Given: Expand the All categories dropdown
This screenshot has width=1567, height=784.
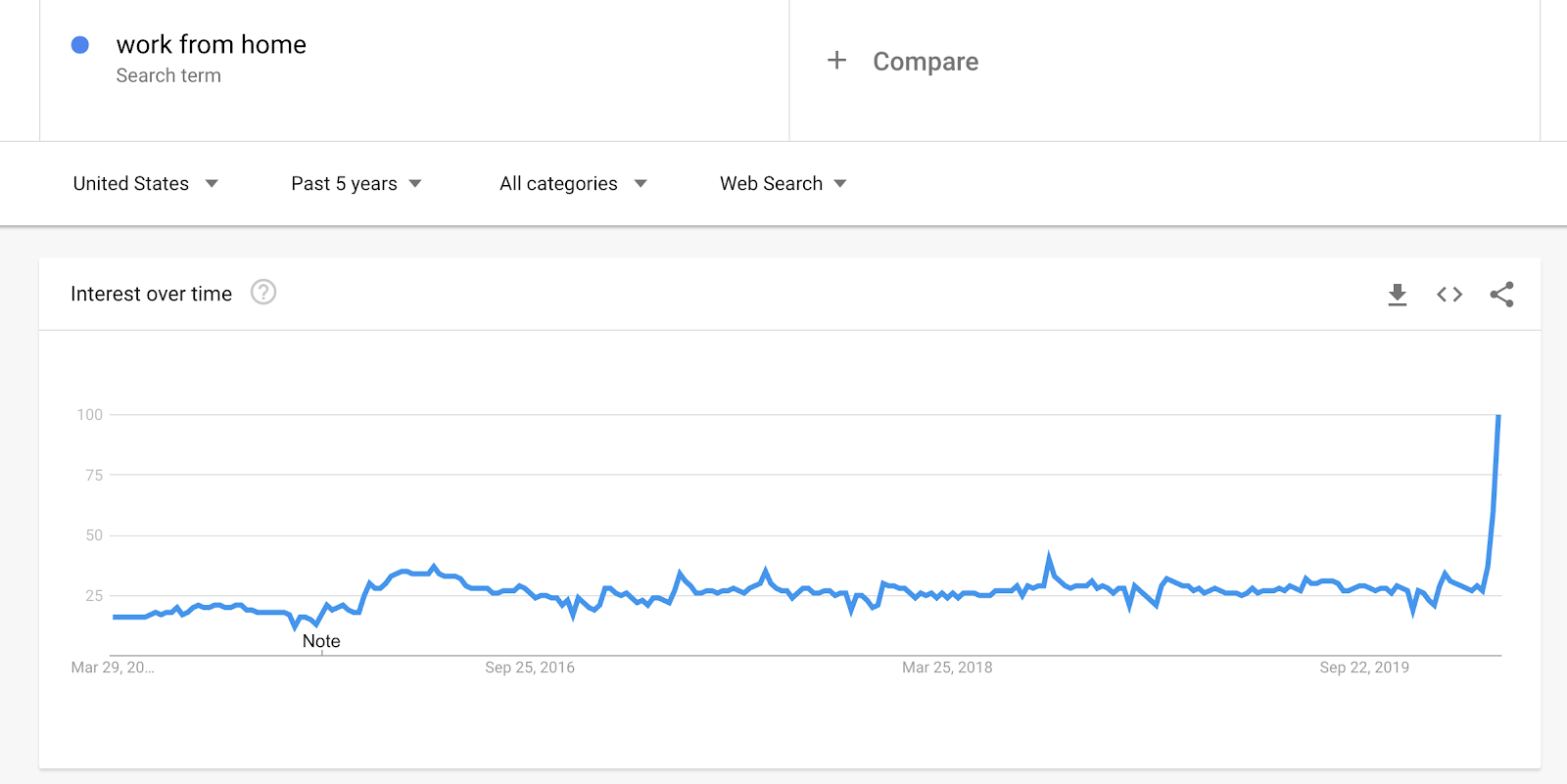Looking at the screenshot, I should [573, 184].
